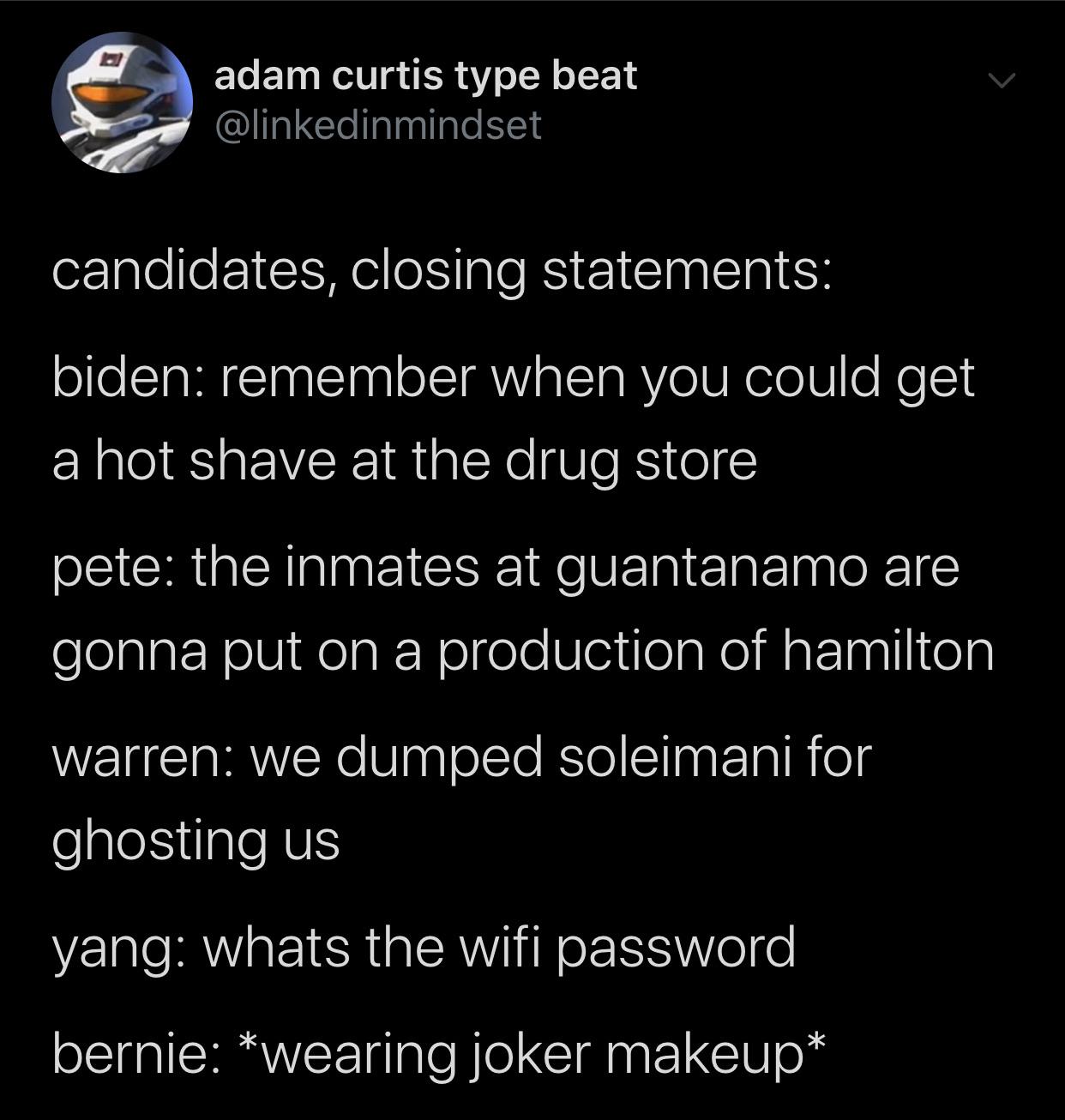The height and width of the screenshot is (1120, 1065).
Task: Click the 'ghosting us' line
Action: point(196,841)
